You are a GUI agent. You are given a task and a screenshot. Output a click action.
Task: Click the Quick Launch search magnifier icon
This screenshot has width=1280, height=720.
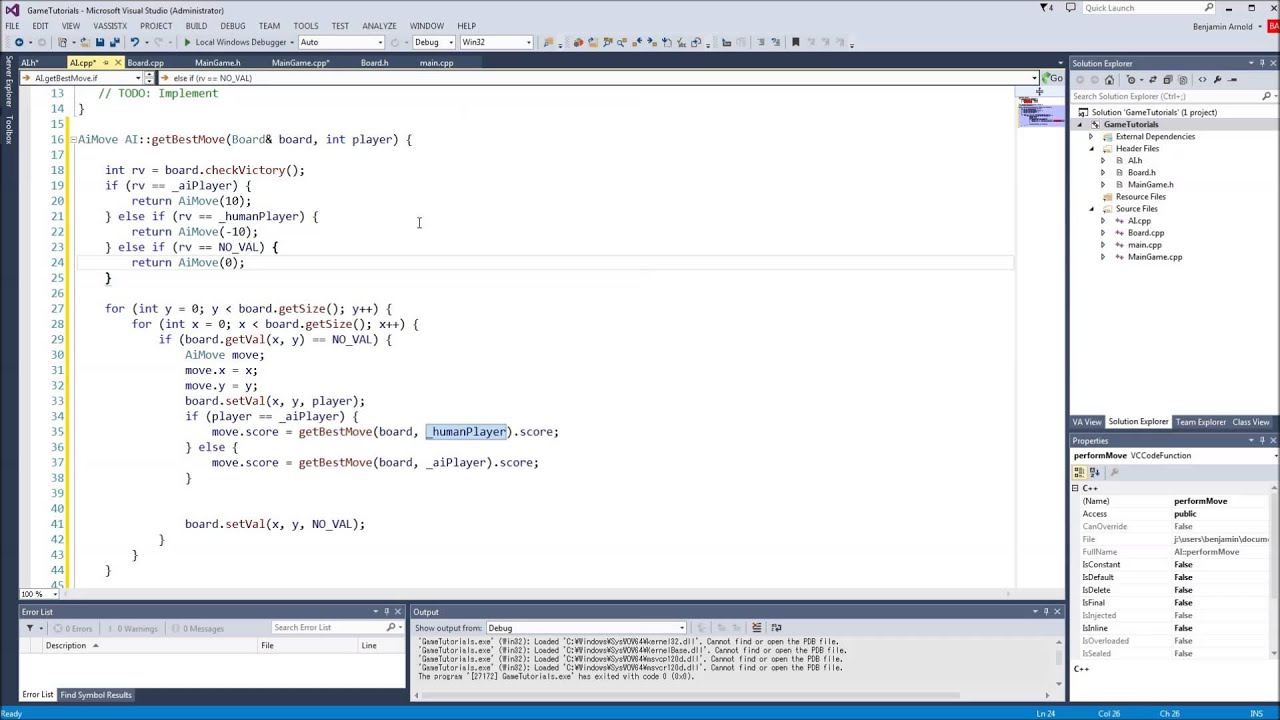1209,8
